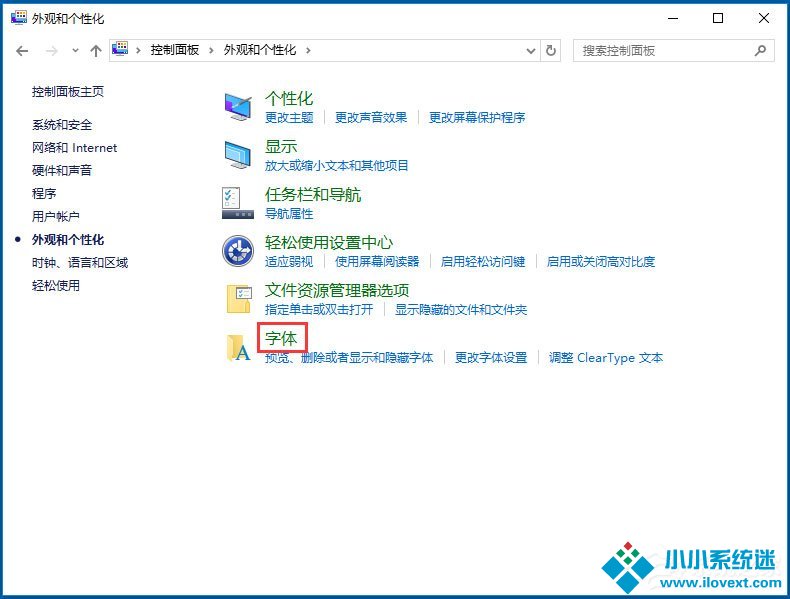
Task: Open the 任务栏和导航 heading link
Action: coord(313,194)
